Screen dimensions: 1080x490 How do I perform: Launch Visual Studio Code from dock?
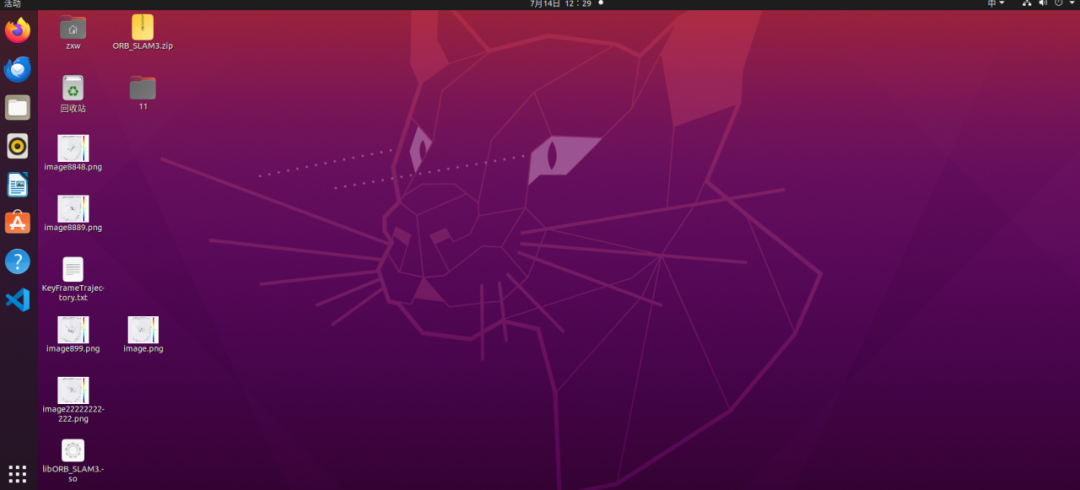pos(18,300)
